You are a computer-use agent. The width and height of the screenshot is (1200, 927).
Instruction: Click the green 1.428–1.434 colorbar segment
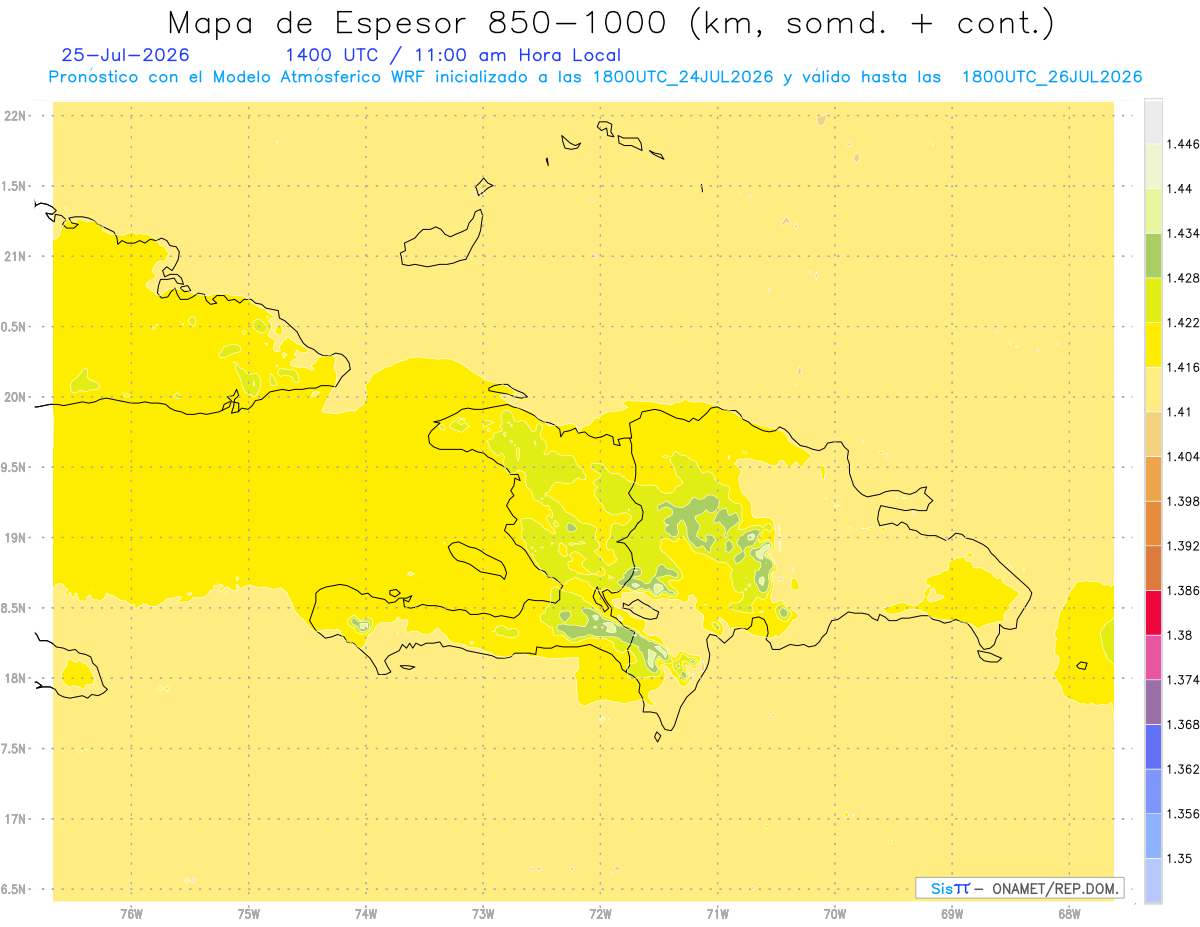coord(1153,255)
